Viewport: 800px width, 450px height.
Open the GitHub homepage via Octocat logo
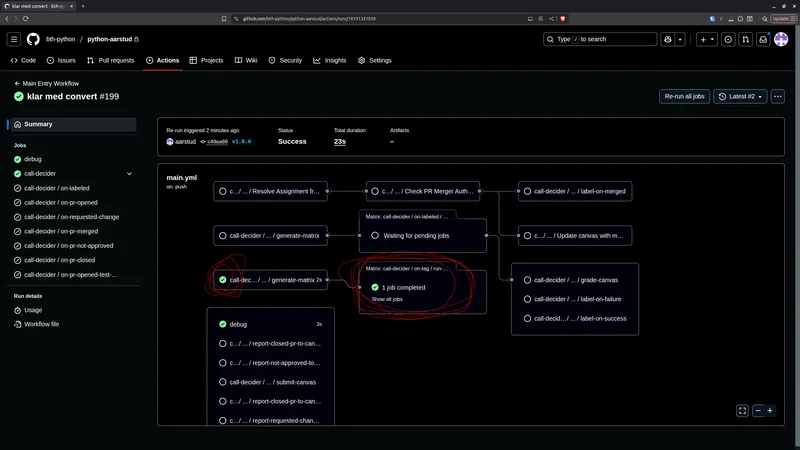pyautogui.click(x=33, y=39)
